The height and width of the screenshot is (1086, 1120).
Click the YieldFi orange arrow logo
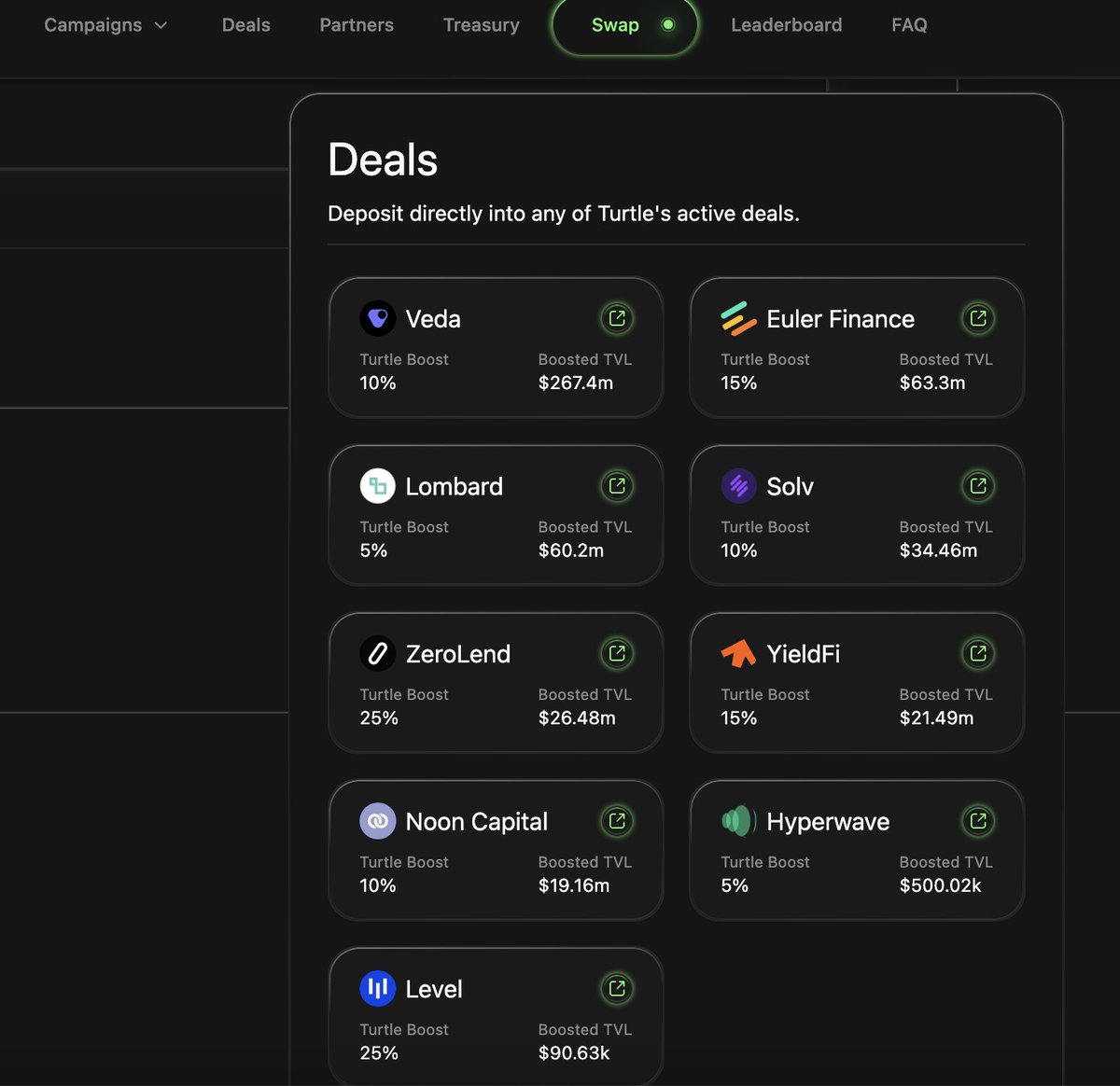point(738,653)
